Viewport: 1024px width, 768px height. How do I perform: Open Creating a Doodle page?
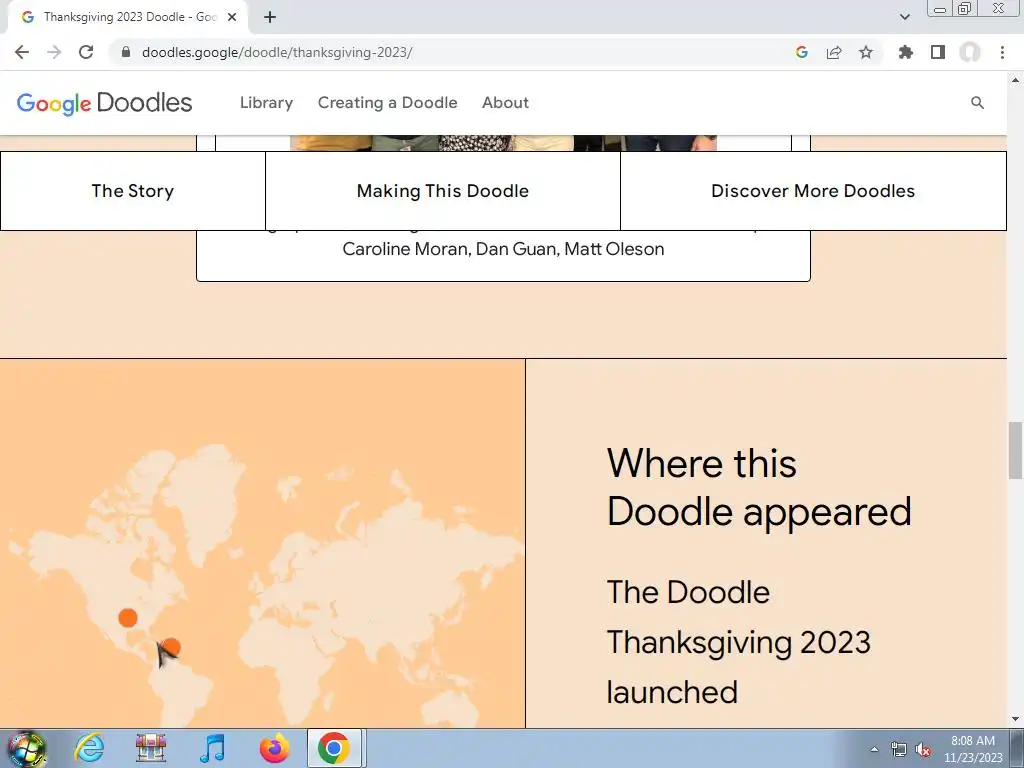[x=387, y=103]
